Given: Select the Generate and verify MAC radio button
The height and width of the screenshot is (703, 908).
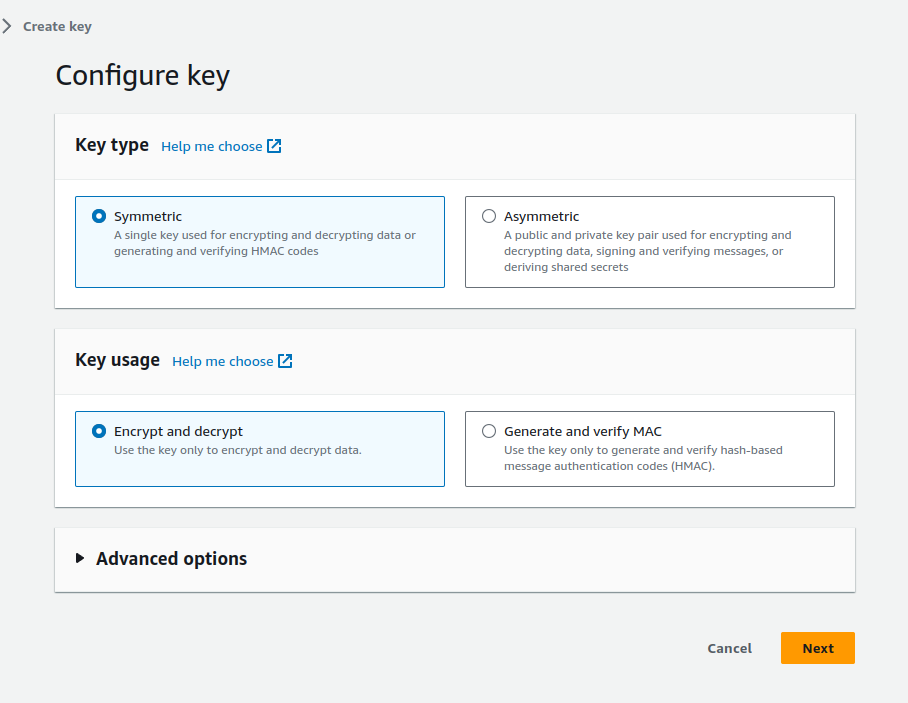Looking at the screenshot, I should click(x=489, y=431).
